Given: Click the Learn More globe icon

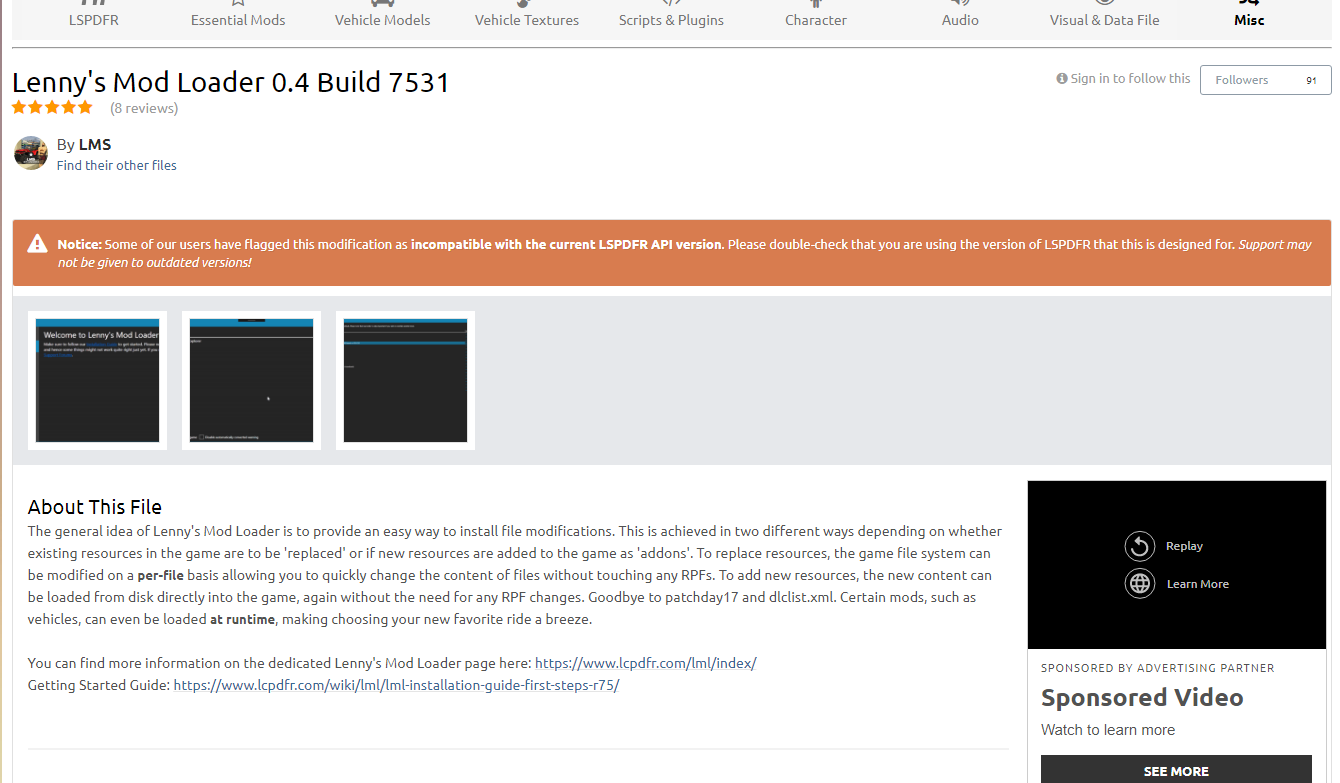Looking at the screenshot, I should [x=1140, y=584].
